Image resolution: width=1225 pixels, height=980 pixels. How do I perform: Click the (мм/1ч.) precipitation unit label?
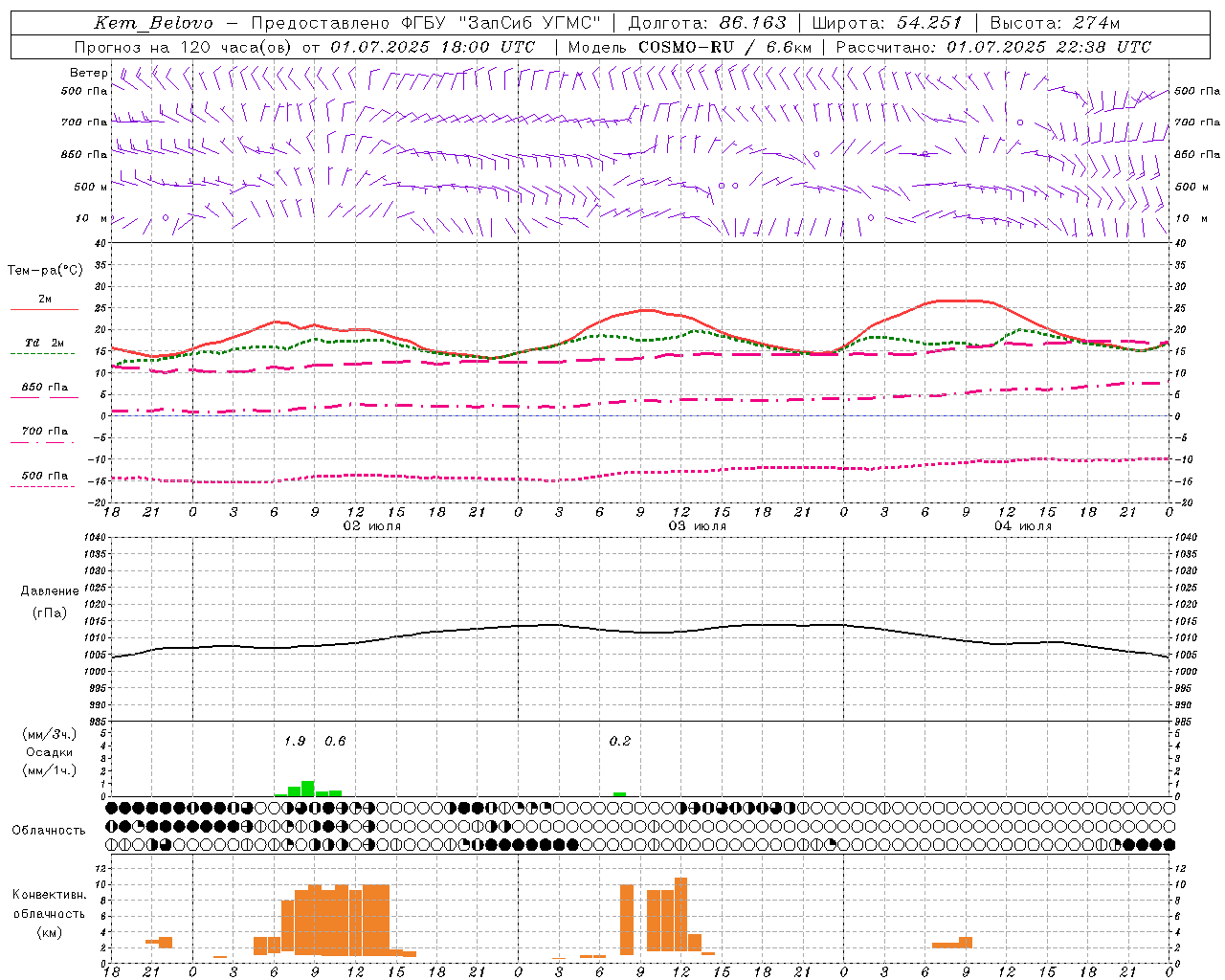(x=50, y=770)
